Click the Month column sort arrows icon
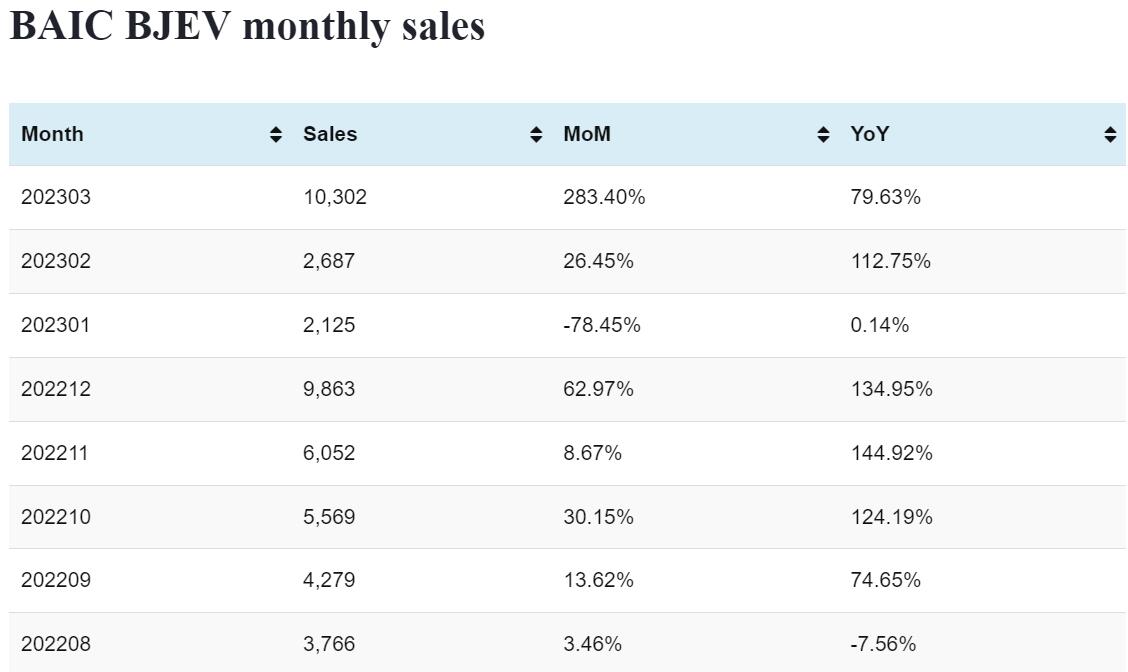 click(276, 135)
